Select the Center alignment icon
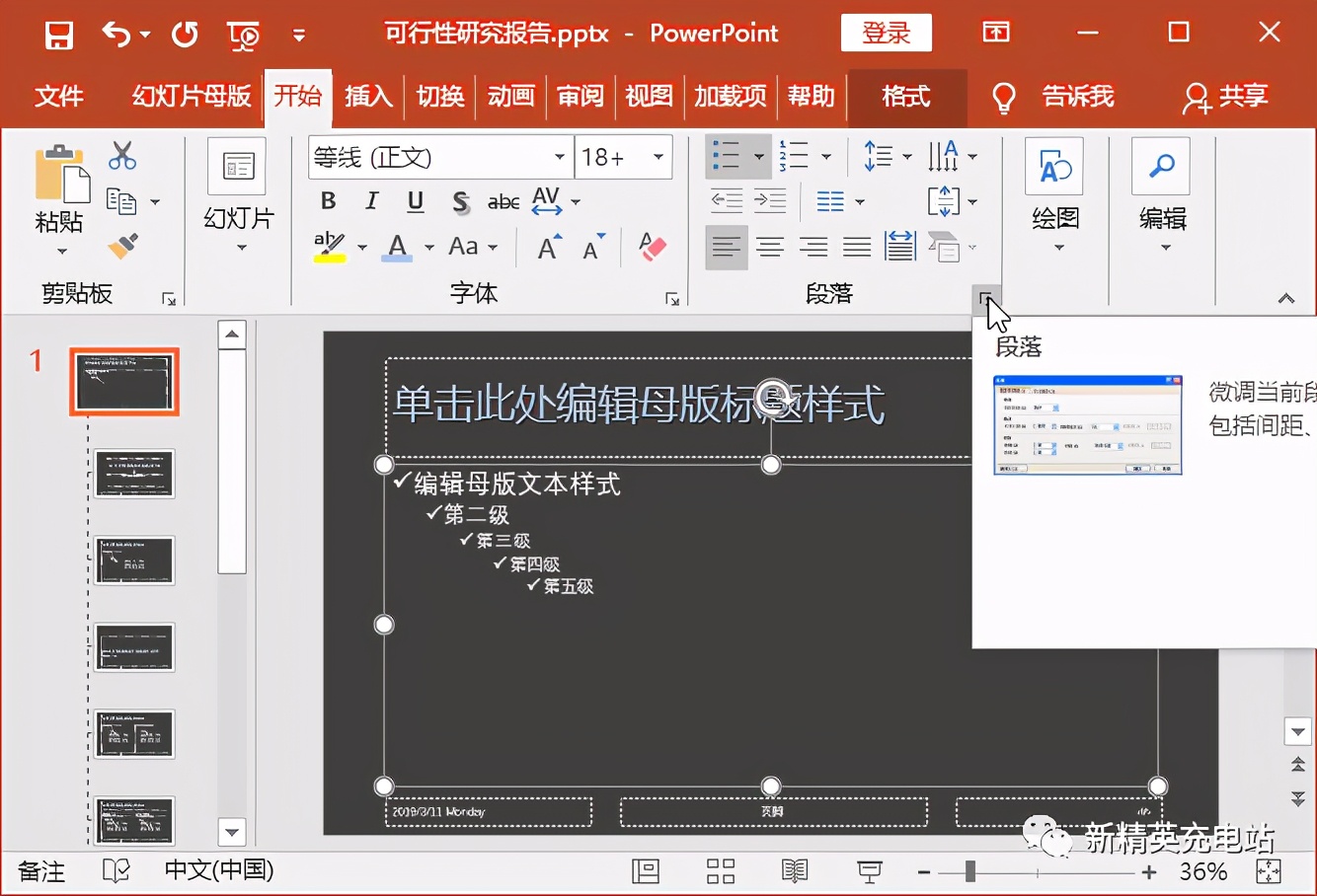 [770, 246]
